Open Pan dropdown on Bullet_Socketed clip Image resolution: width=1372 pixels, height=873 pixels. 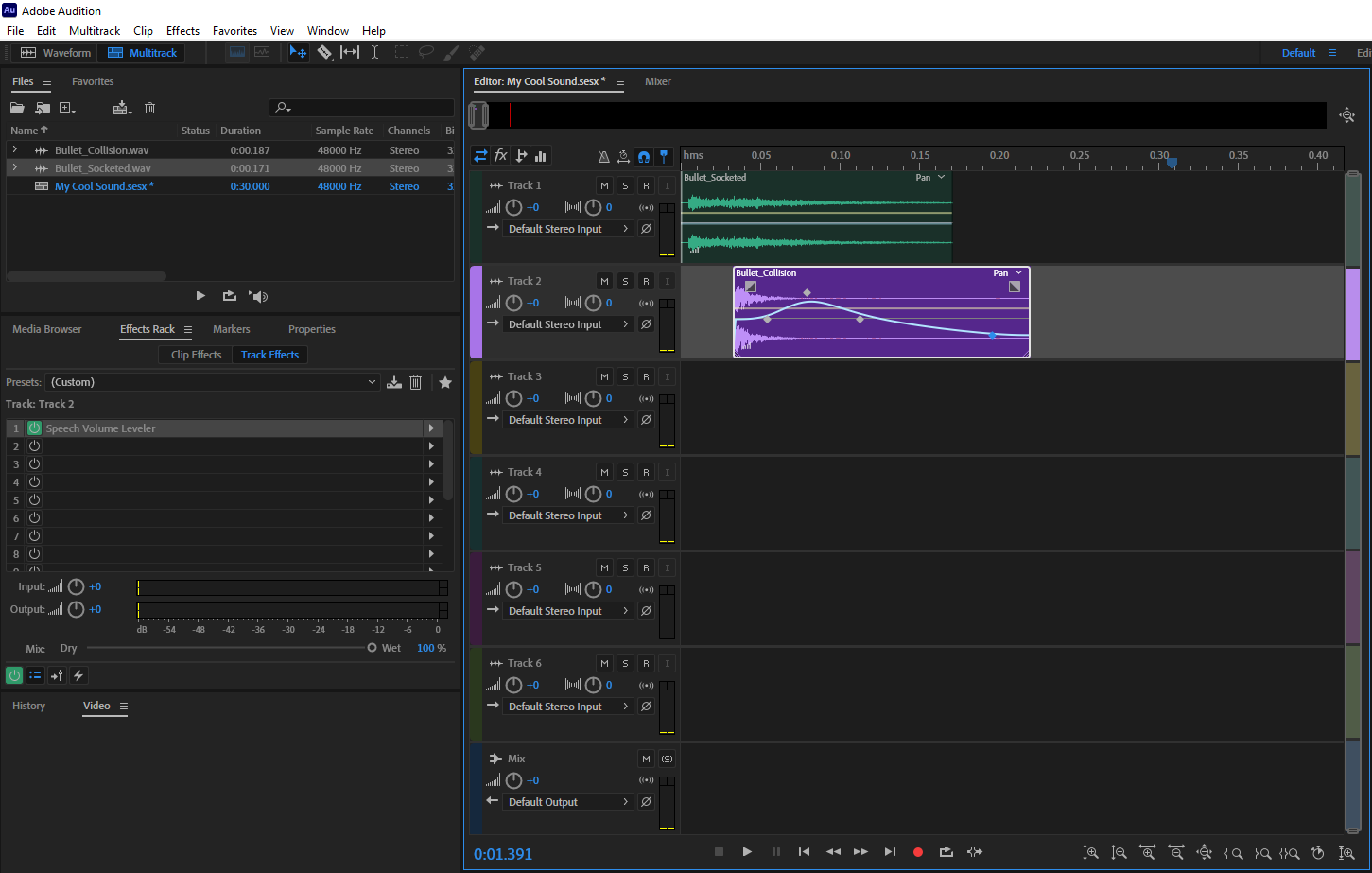coord(930,177)
